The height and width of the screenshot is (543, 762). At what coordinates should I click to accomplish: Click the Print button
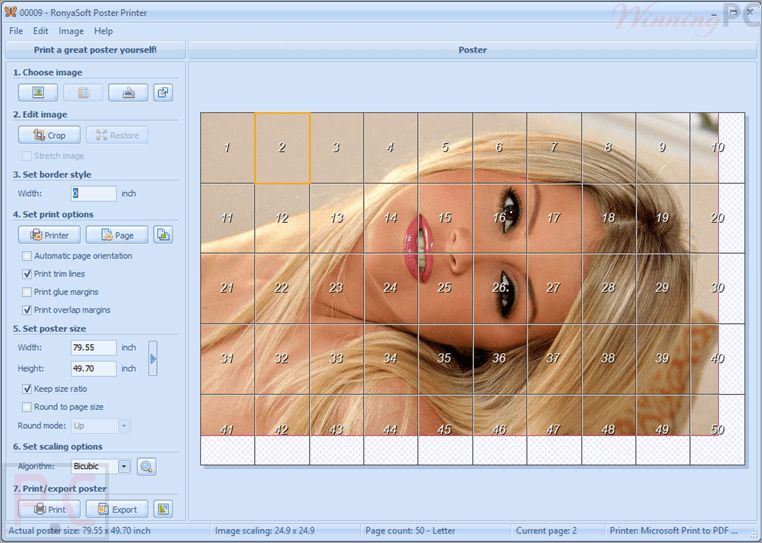coord(50,509)
